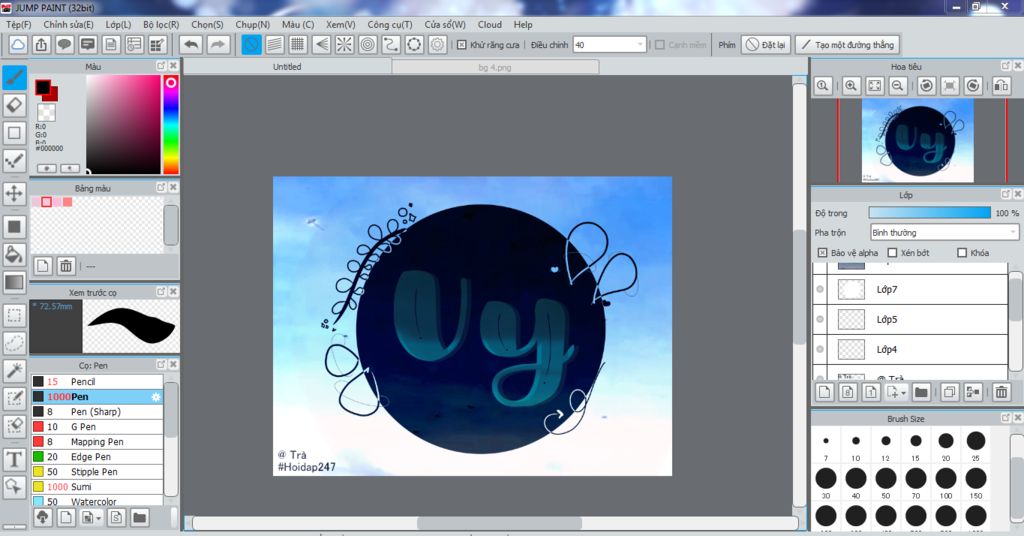Create new folder in layer panel
This screenshot has height=536, width=1024.
point(921,392)
